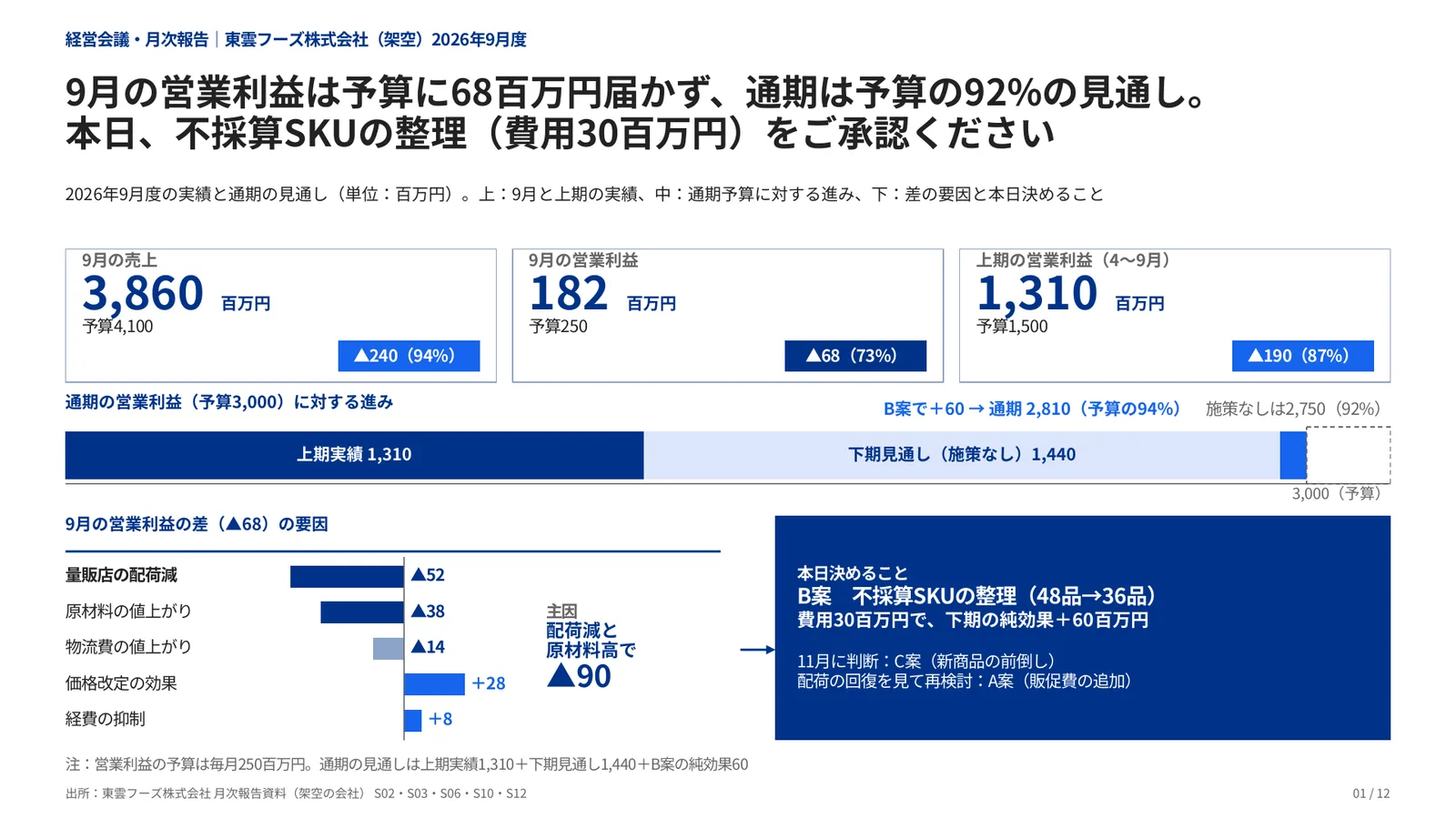Click the 予算4,100 label
Image resolution: width=1456 pixels, height=819 pixels.
(117, 326)
